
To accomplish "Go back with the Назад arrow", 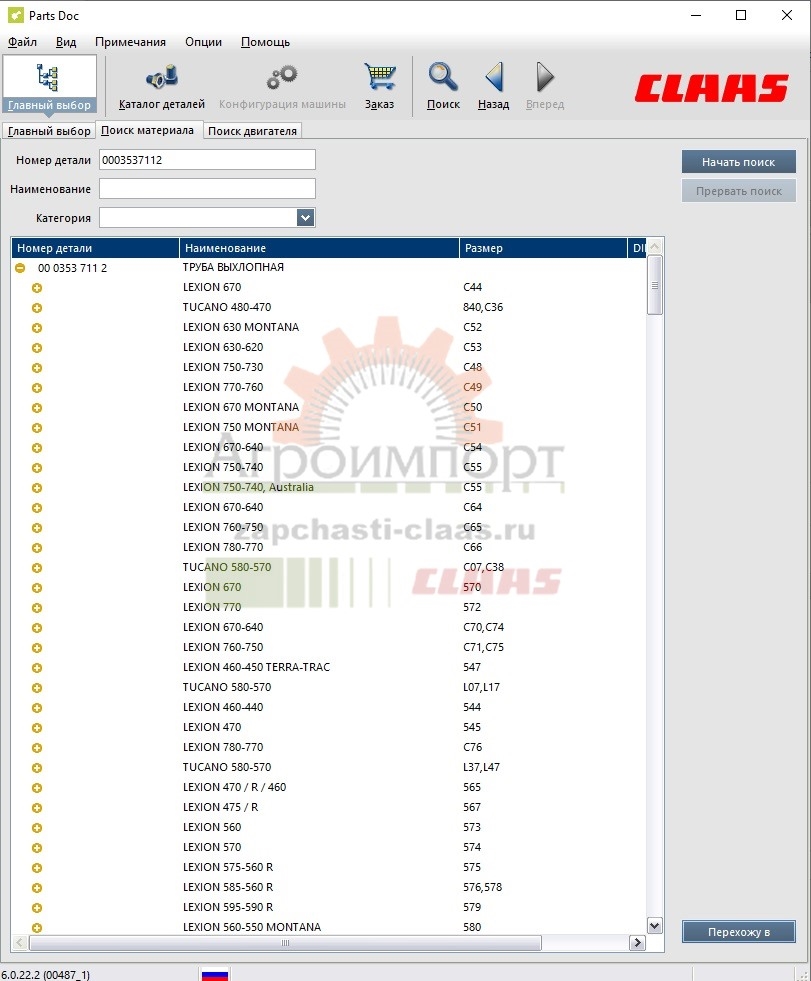I will tap(493, 87).
